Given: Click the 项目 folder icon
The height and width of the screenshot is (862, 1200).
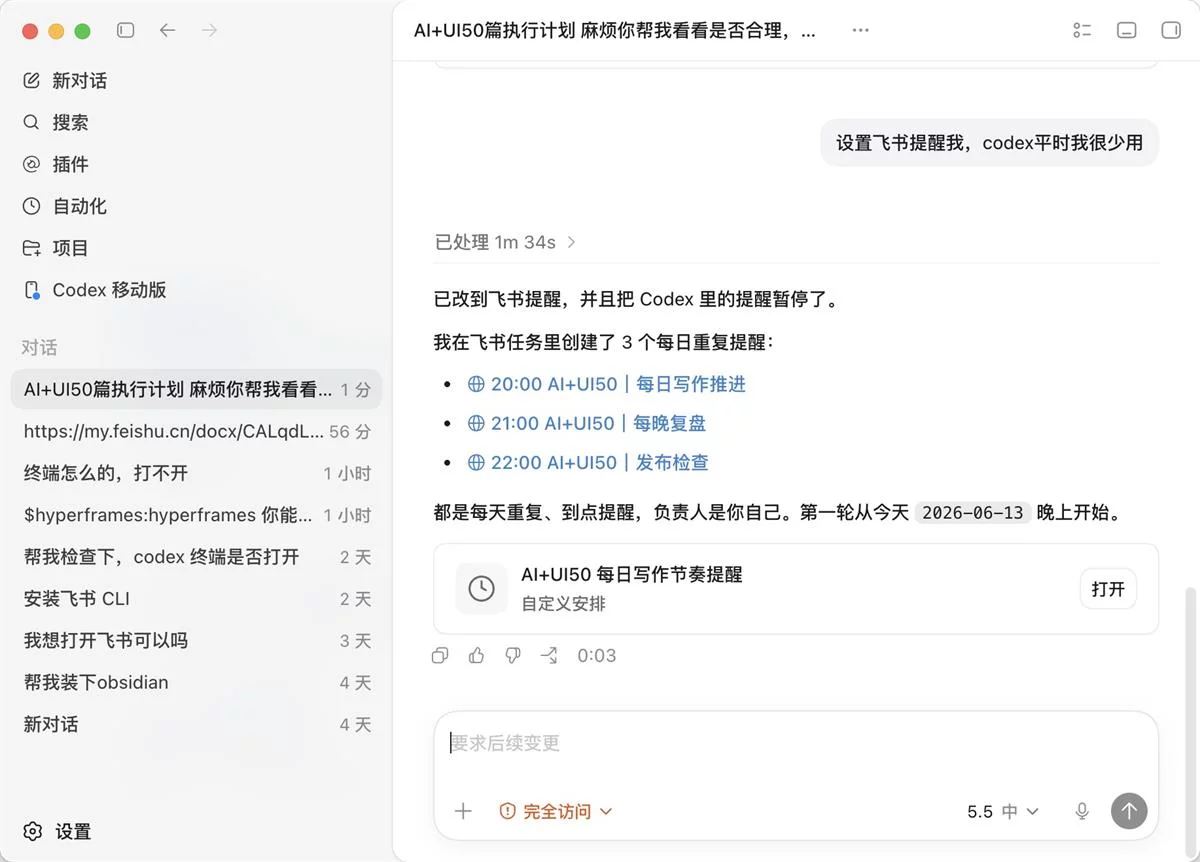Looking at the screenshot, I should [32, 249].
